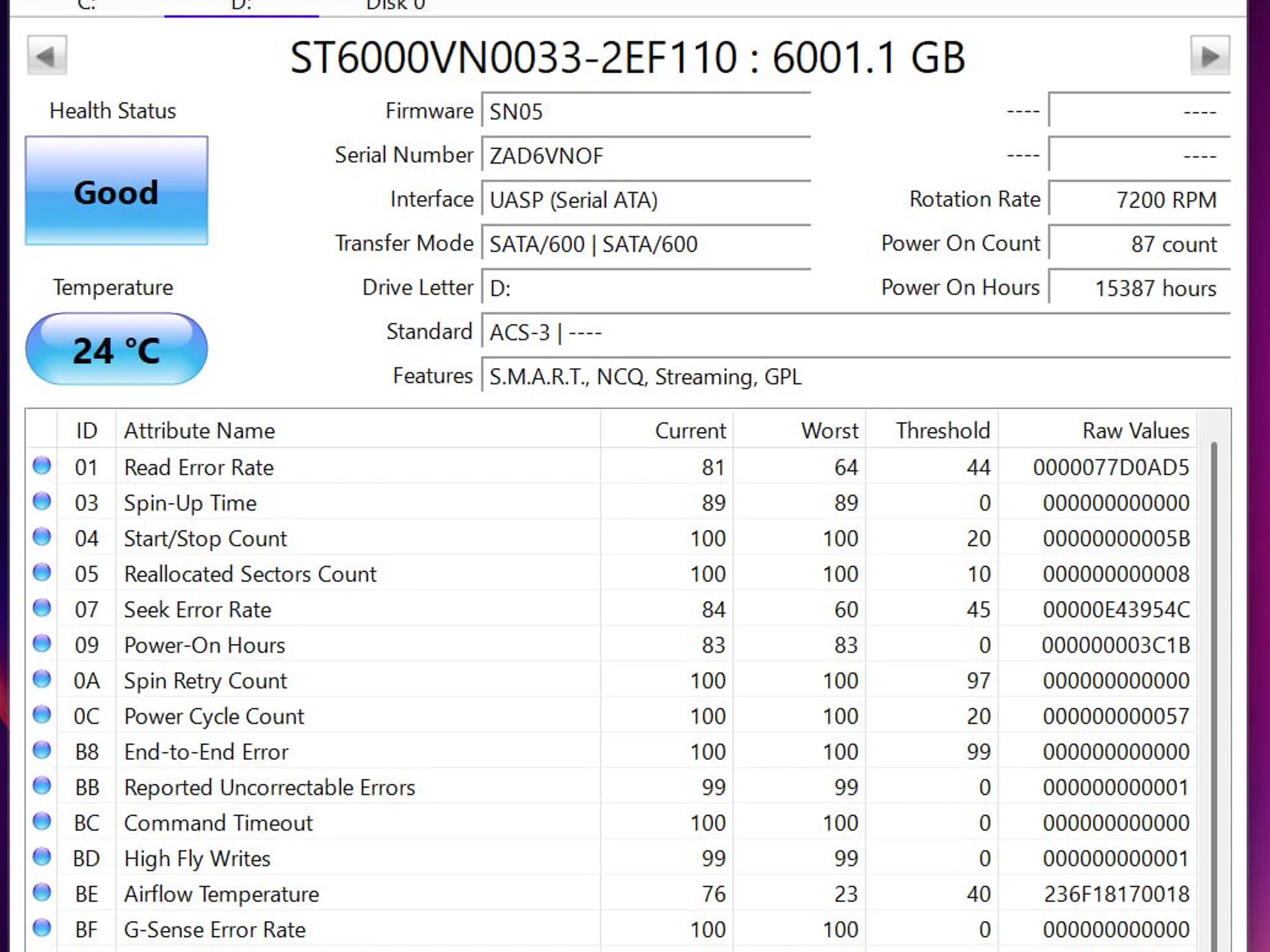This screenshot has height=952, width=1270.
Task: Click the status dot for Power-On Hours
Action: click(x=42, y=643)
